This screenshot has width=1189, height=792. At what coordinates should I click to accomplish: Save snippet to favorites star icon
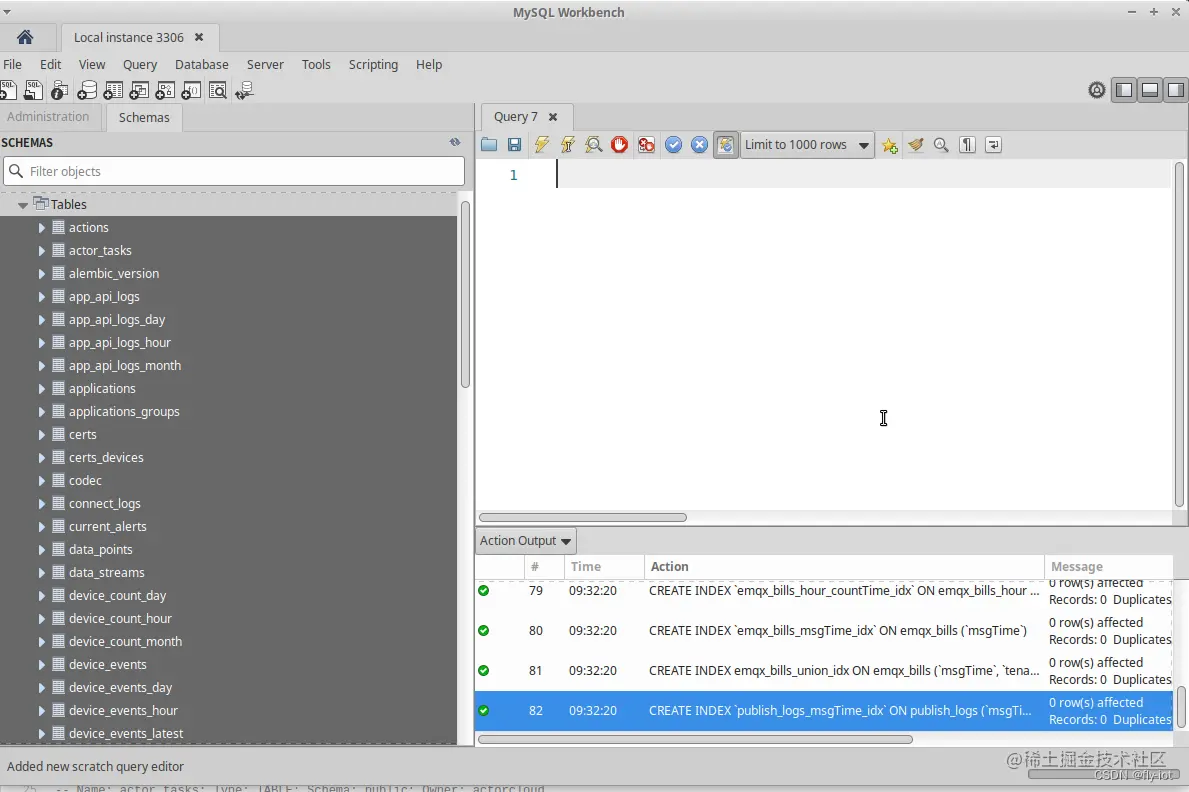[x=889, y=145]
